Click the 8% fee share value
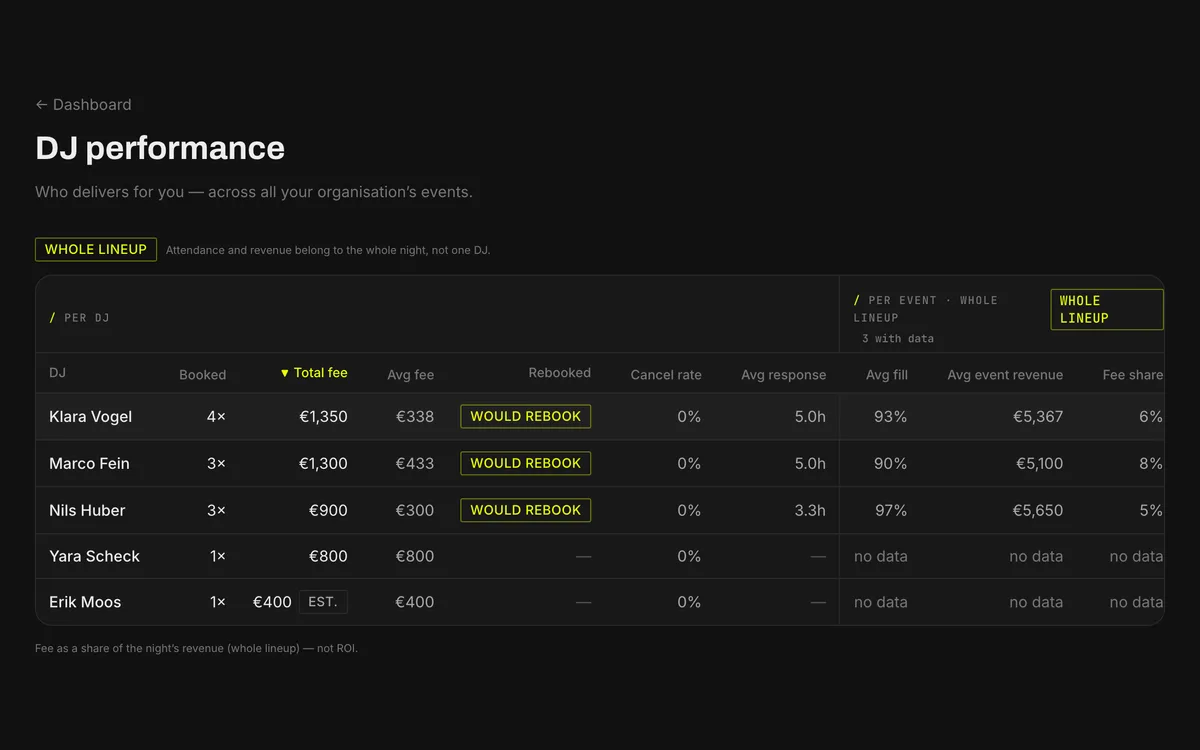 (1151, 464)
